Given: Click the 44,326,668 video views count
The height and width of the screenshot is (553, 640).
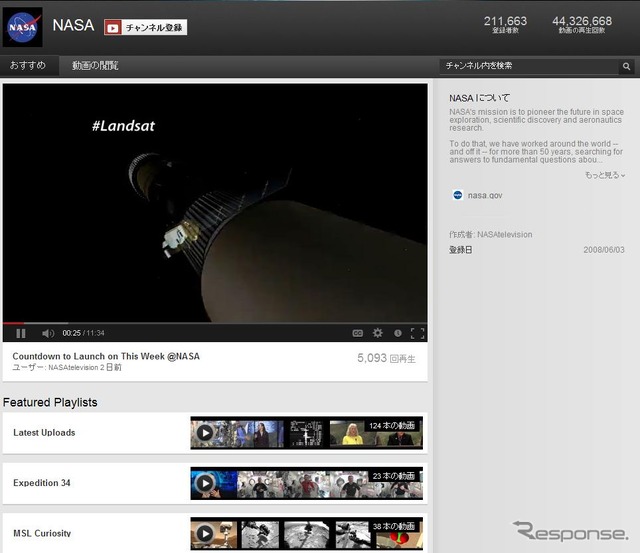Looking at the screenshot, I should click(582, 21).
